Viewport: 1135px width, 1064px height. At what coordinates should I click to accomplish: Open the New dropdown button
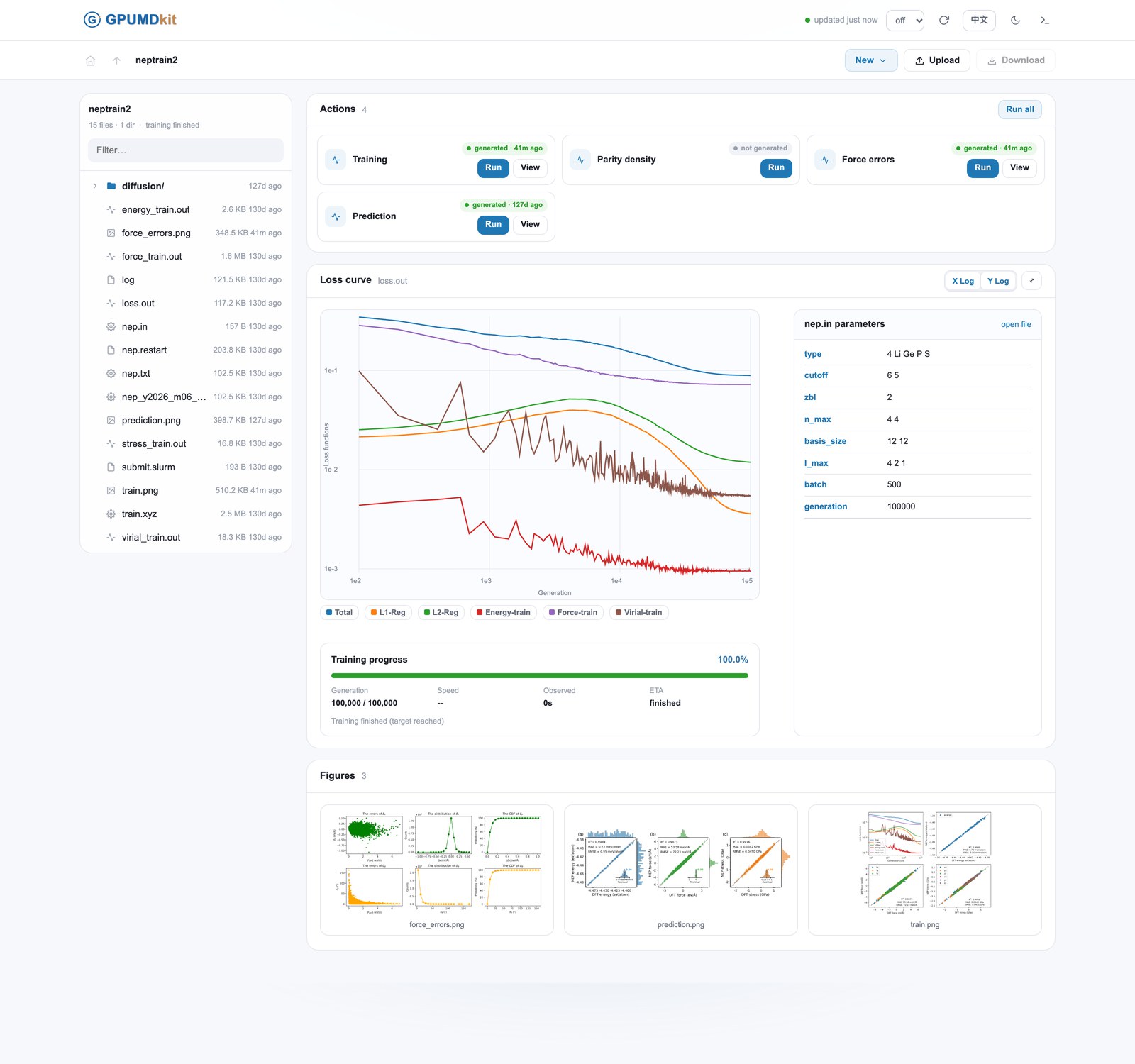point(871,60)
